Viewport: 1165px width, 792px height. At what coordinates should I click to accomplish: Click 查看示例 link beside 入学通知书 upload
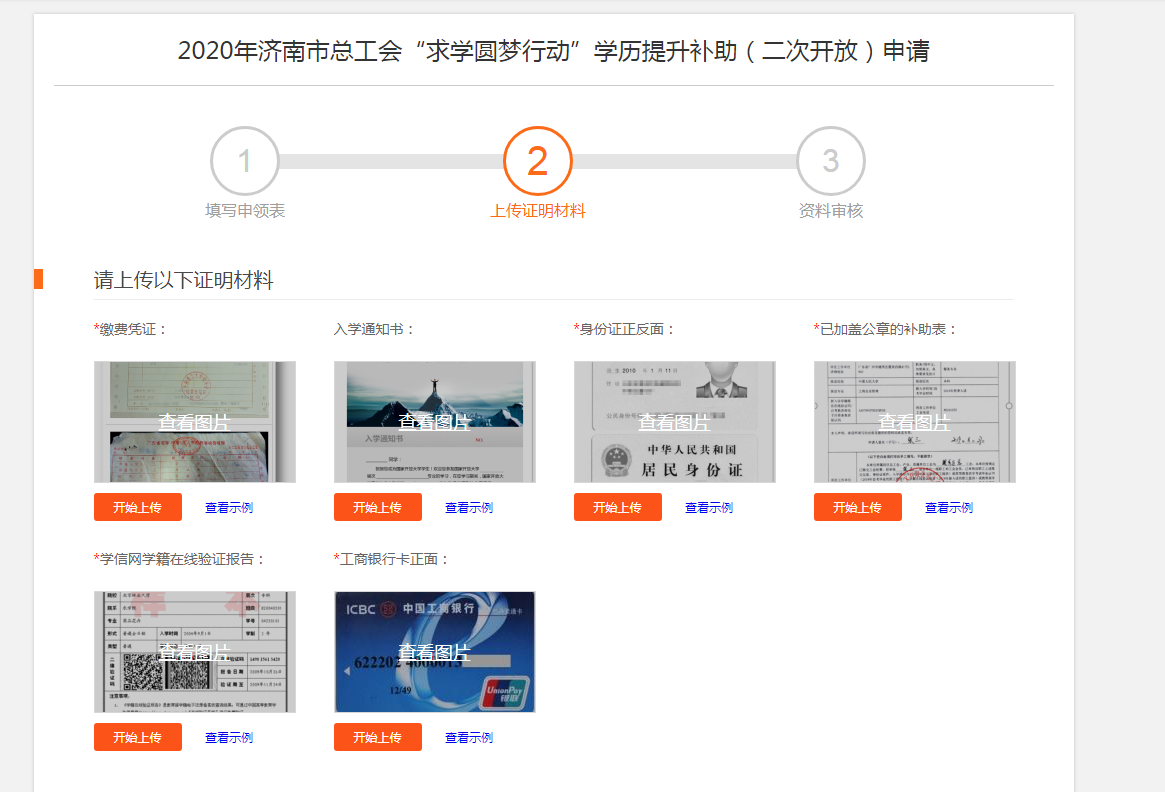(x=469, y=508)
